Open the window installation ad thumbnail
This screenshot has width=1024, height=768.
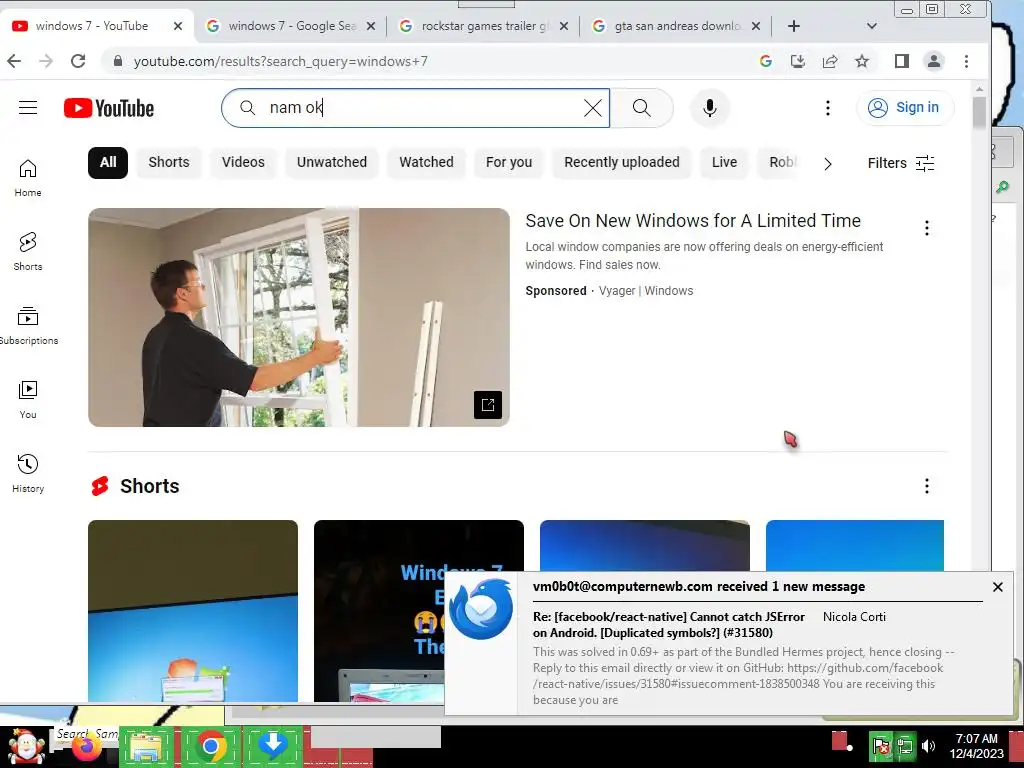298,317
